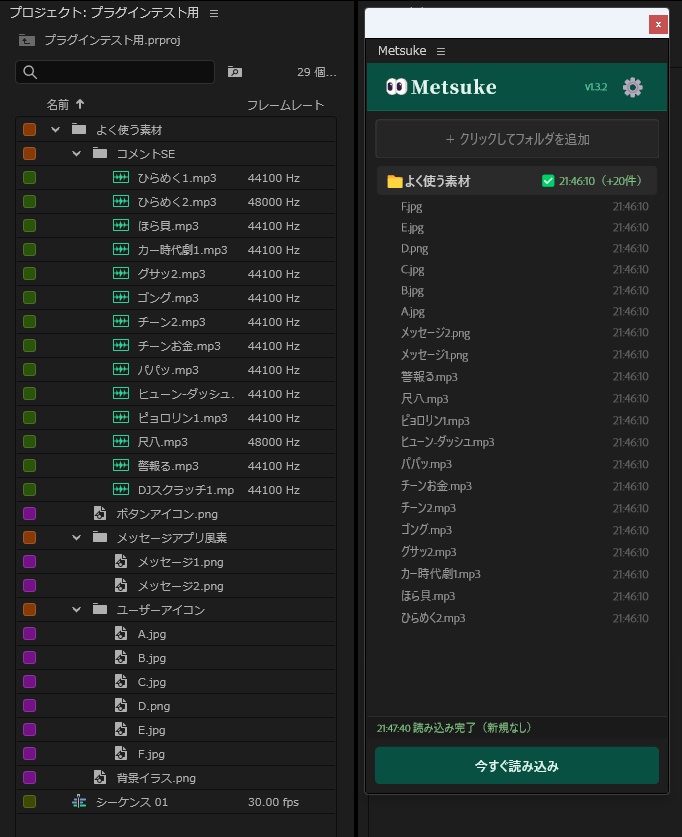
Task: Click ユーザーアイコン bin folder icon
Action: pos(100,609)
